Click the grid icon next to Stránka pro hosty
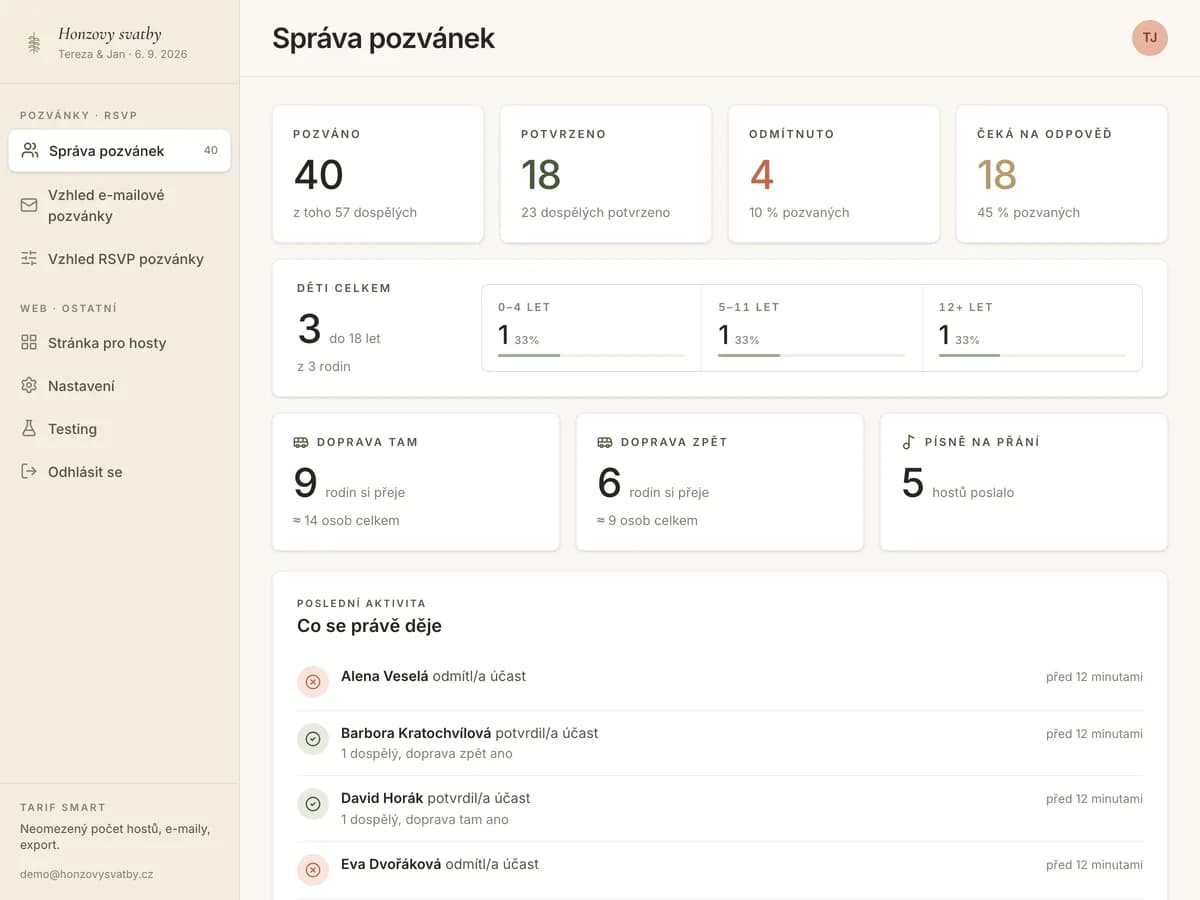 (x=29, y=343)
